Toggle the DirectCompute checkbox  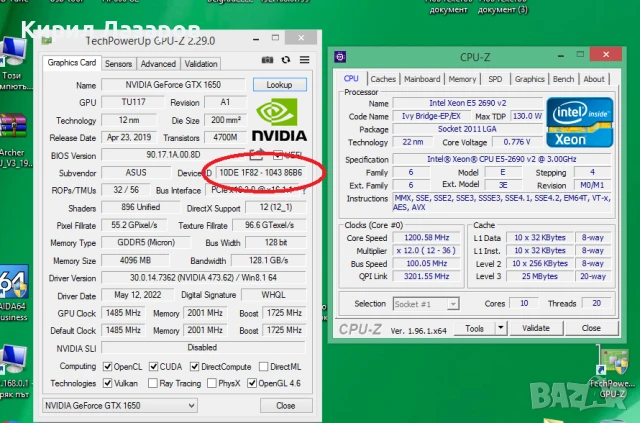[195, 367]
